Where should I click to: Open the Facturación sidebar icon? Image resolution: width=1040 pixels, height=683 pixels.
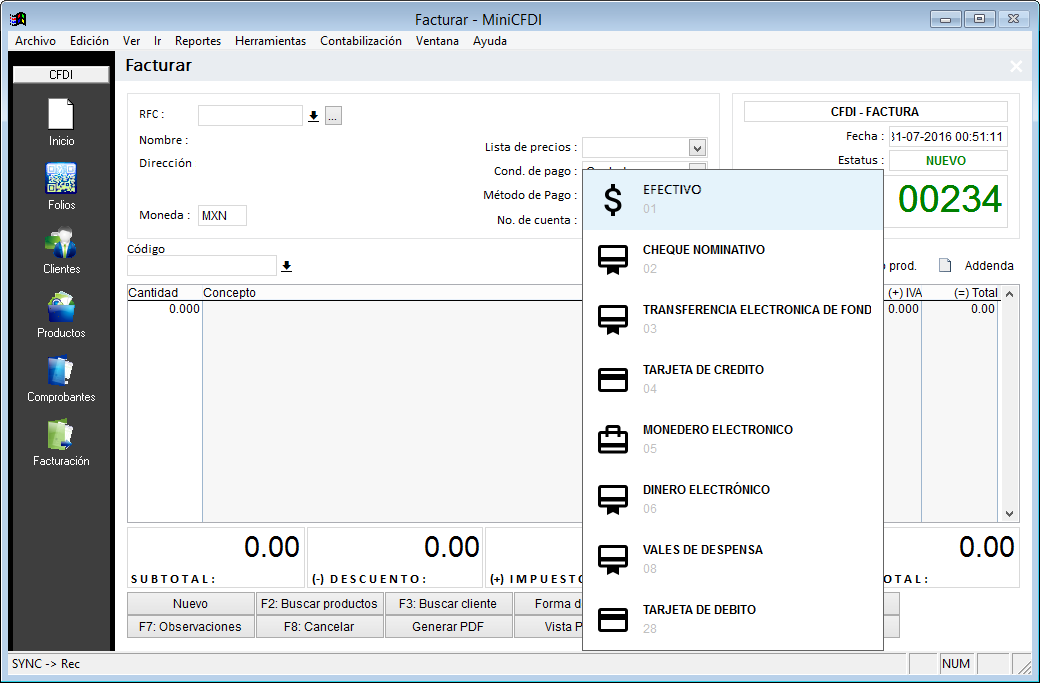(x=61, y=434)
